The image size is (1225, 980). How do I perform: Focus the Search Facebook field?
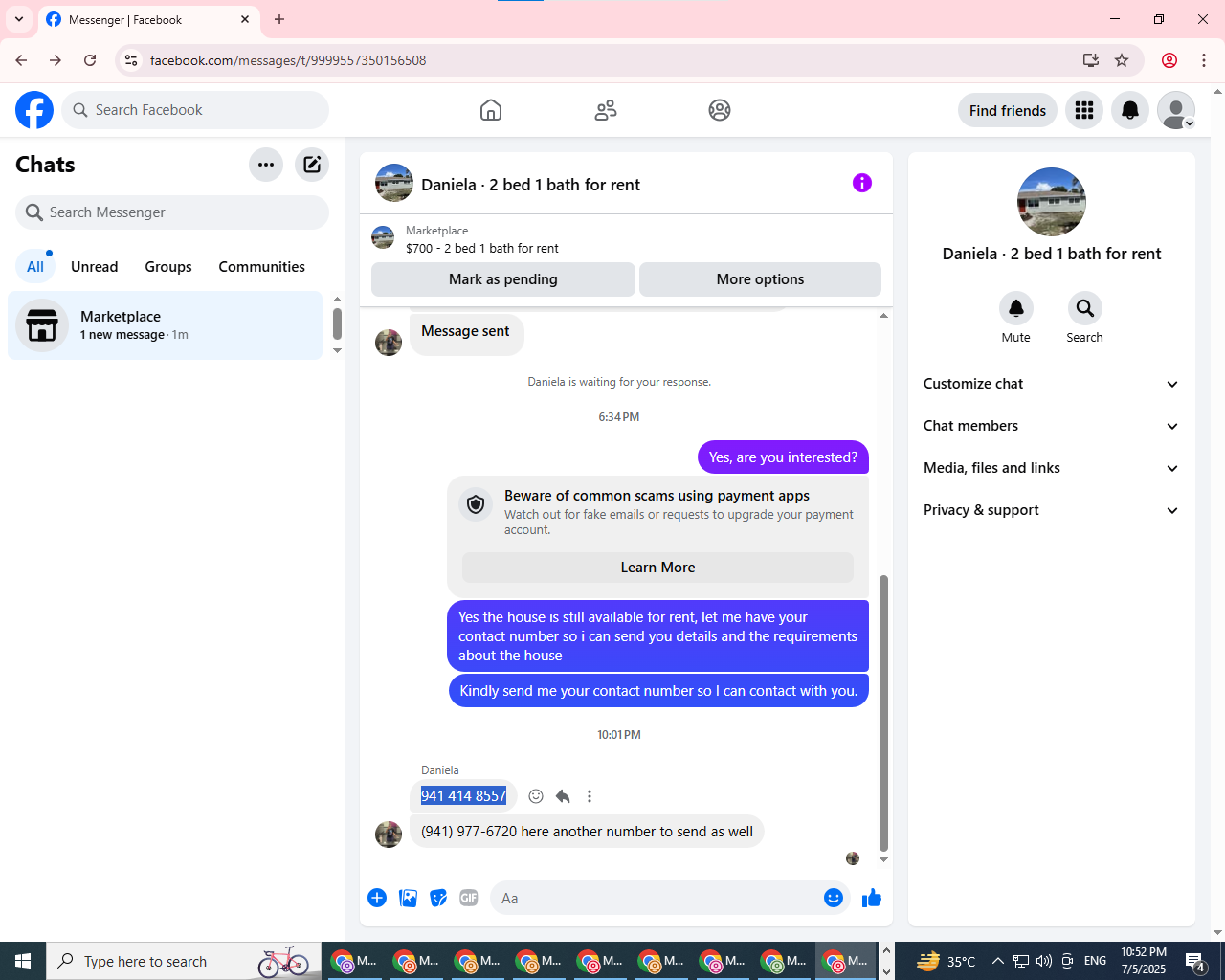tap(195, 110)
